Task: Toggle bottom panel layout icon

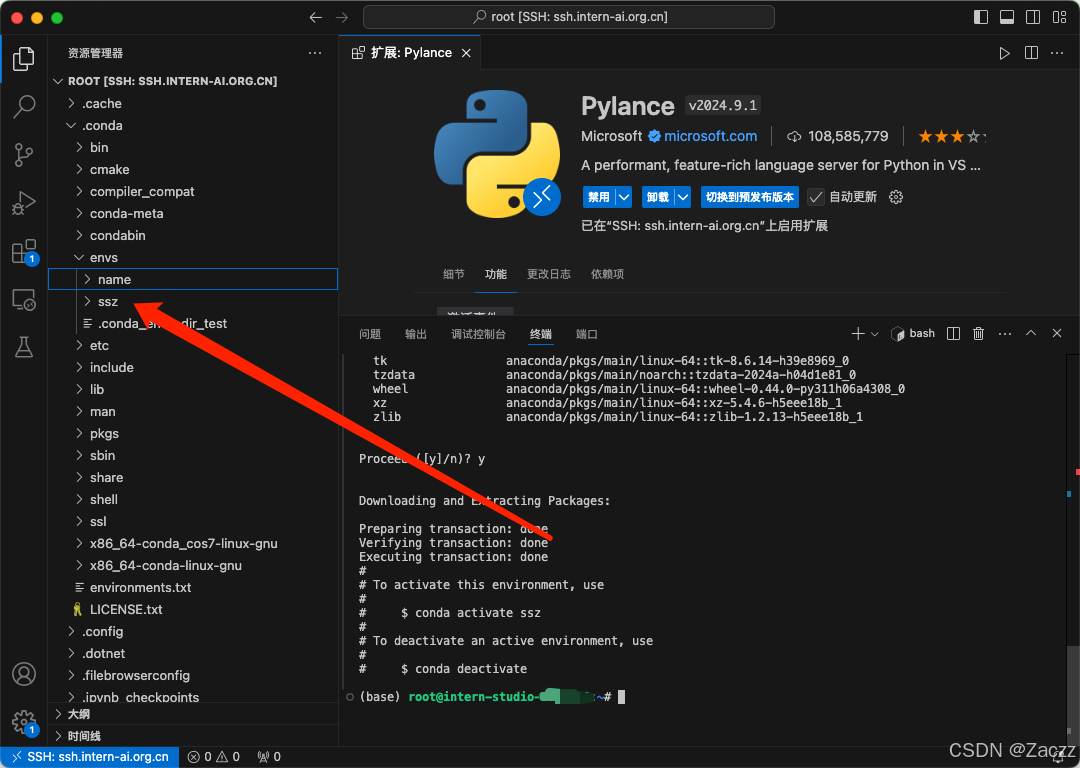Action: (1007, 17)
